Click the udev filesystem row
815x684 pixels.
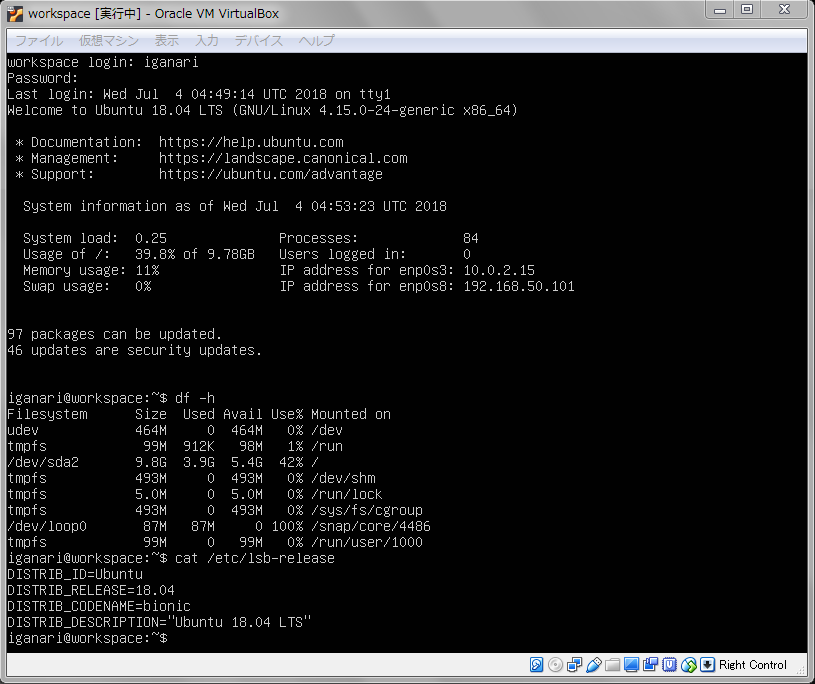[175, 430]
